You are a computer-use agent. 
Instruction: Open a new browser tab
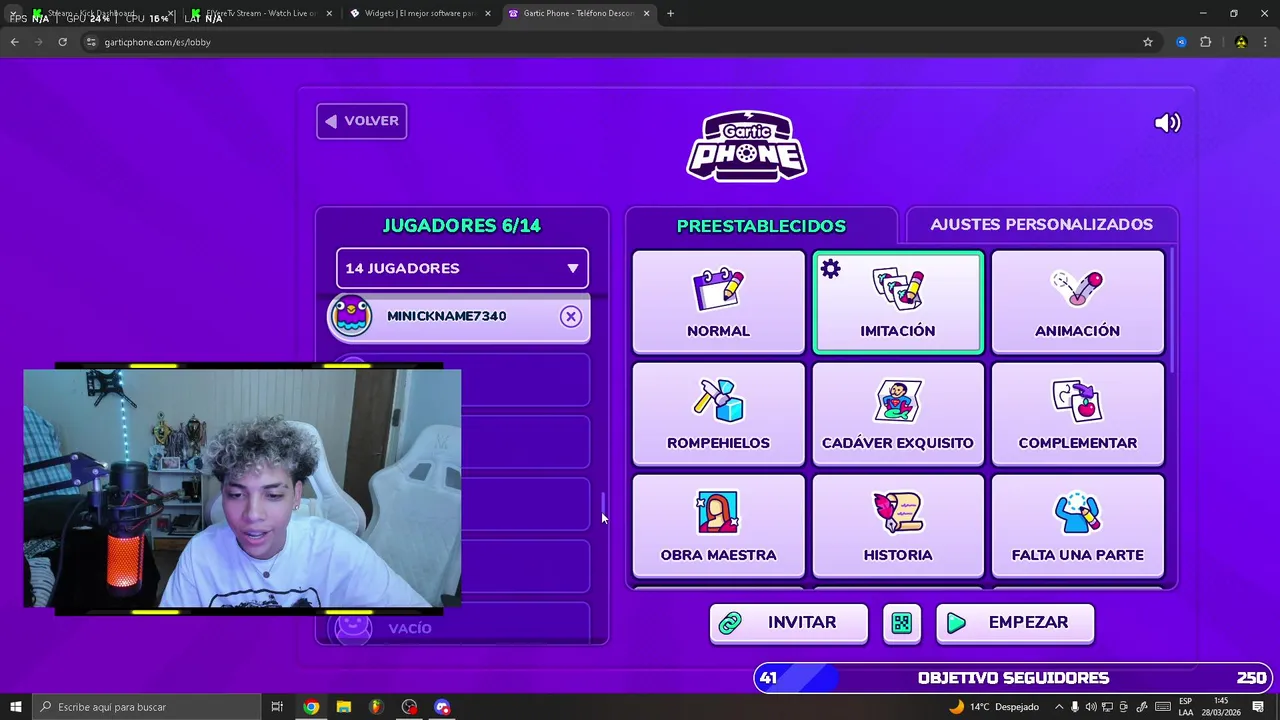[670, 14]
